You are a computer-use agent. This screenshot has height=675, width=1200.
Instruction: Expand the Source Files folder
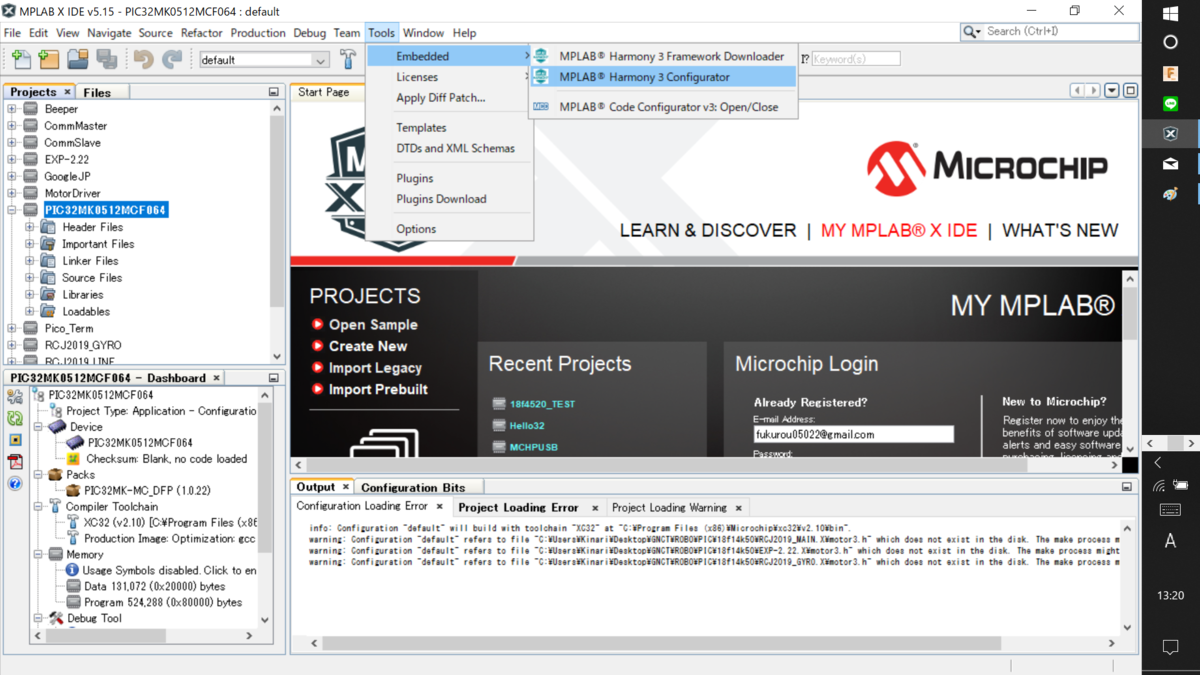coord(30,278)
